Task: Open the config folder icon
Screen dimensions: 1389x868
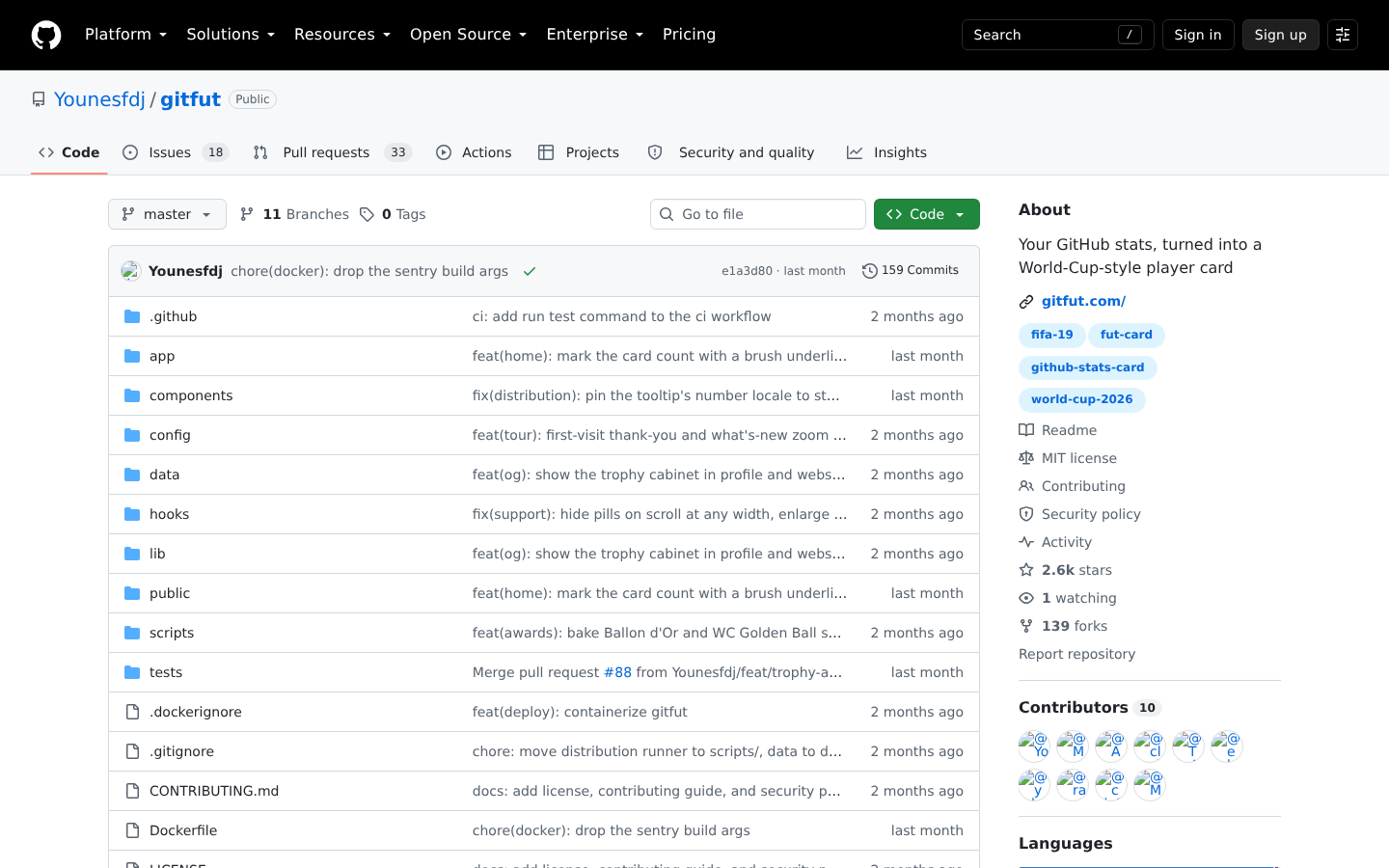Action: 132,435
